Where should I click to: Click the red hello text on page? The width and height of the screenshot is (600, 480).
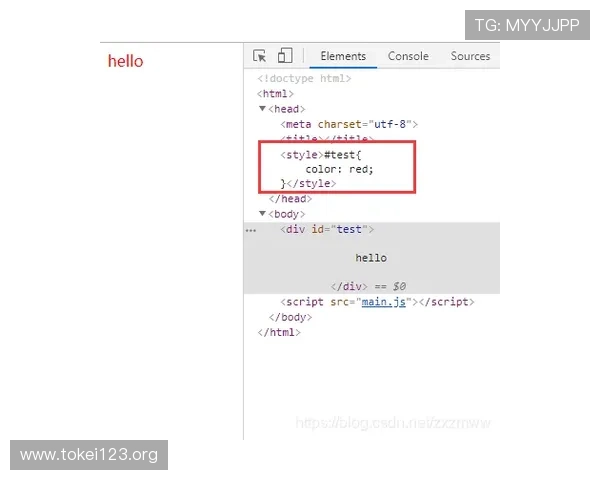point(126,61)
